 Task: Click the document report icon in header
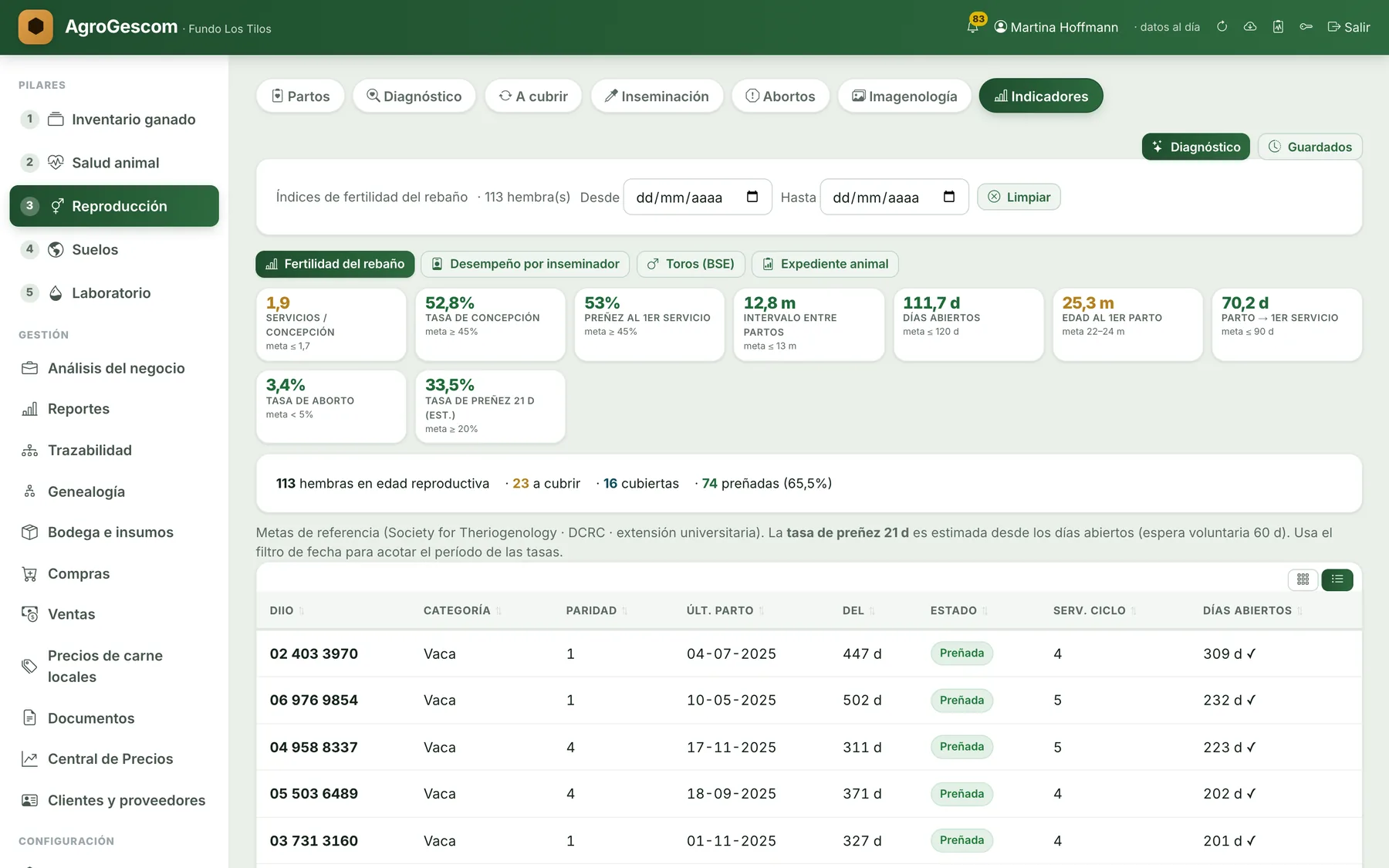[1278, 27]
